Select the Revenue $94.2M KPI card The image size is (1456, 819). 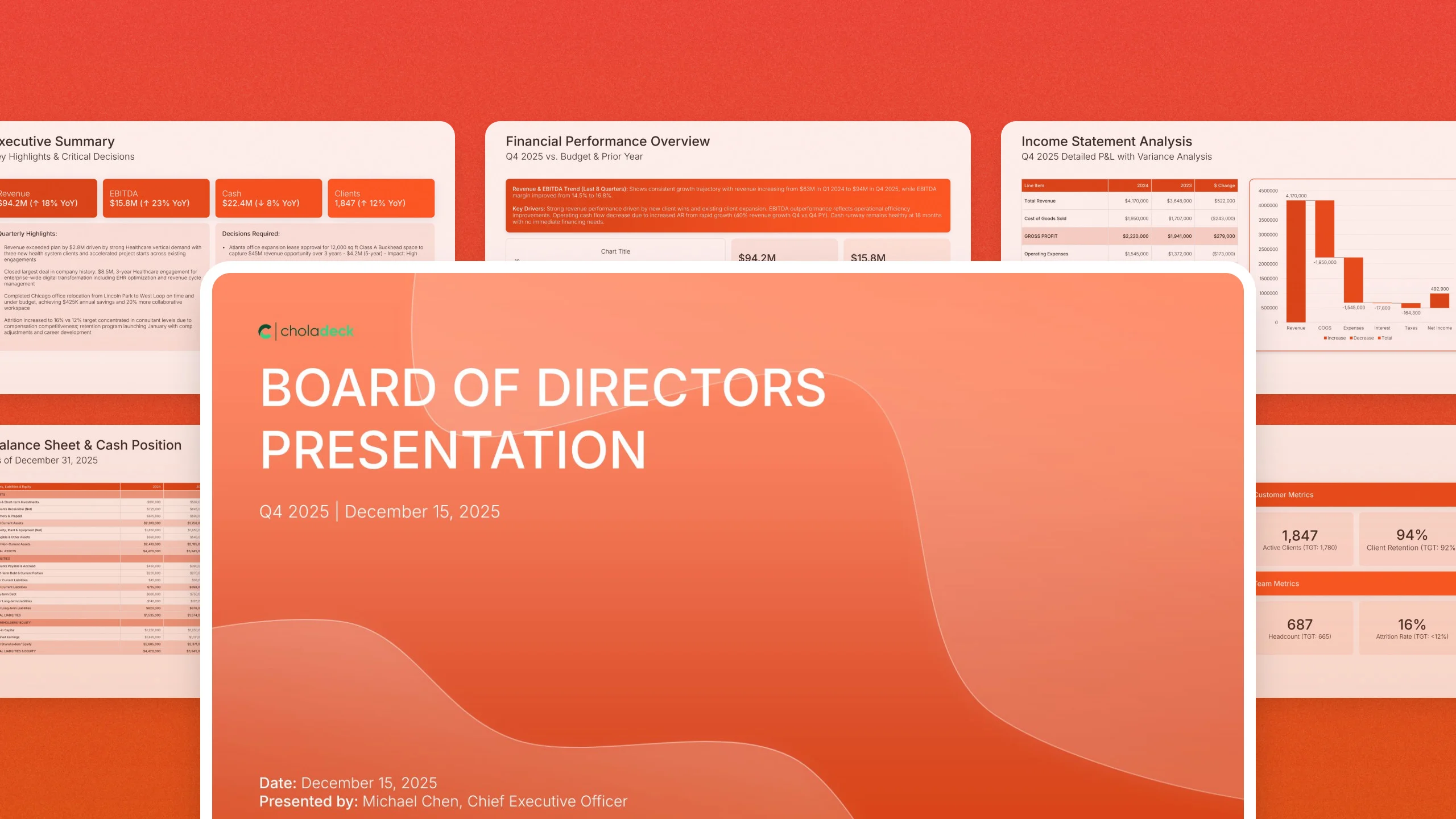pyautogui.click(x=48, y=198)
